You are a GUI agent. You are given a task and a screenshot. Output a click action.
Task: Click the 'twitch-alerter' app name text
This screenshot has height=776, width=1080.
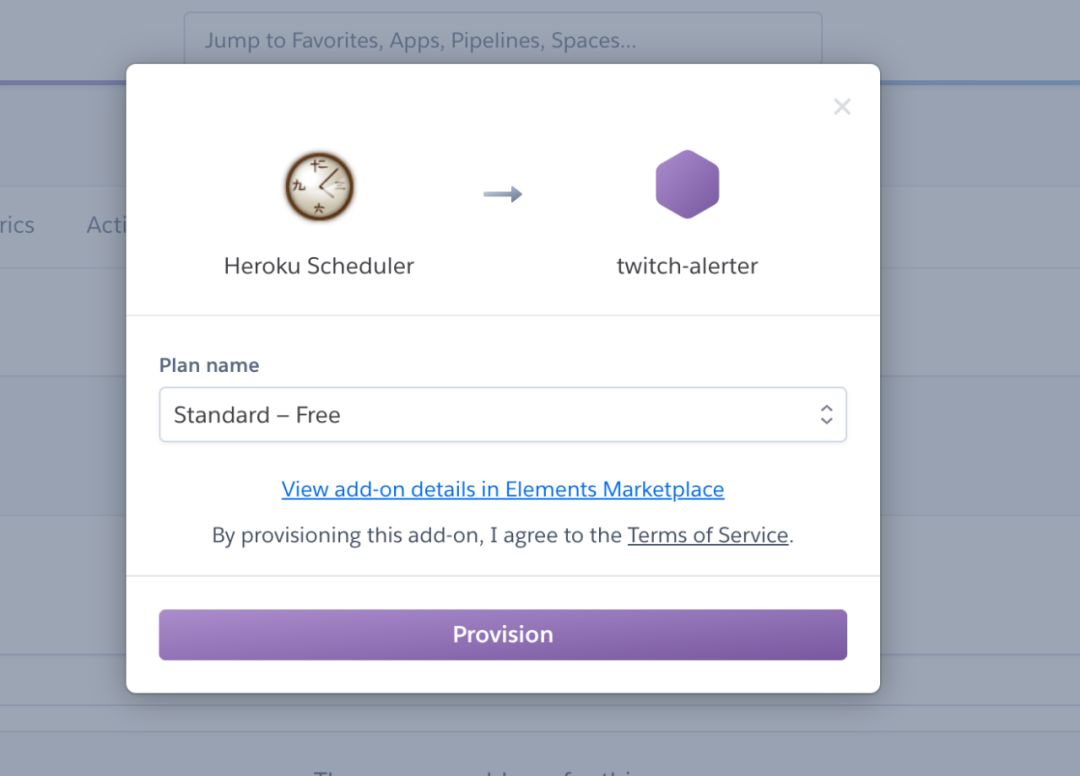click(x=687, y=266)
